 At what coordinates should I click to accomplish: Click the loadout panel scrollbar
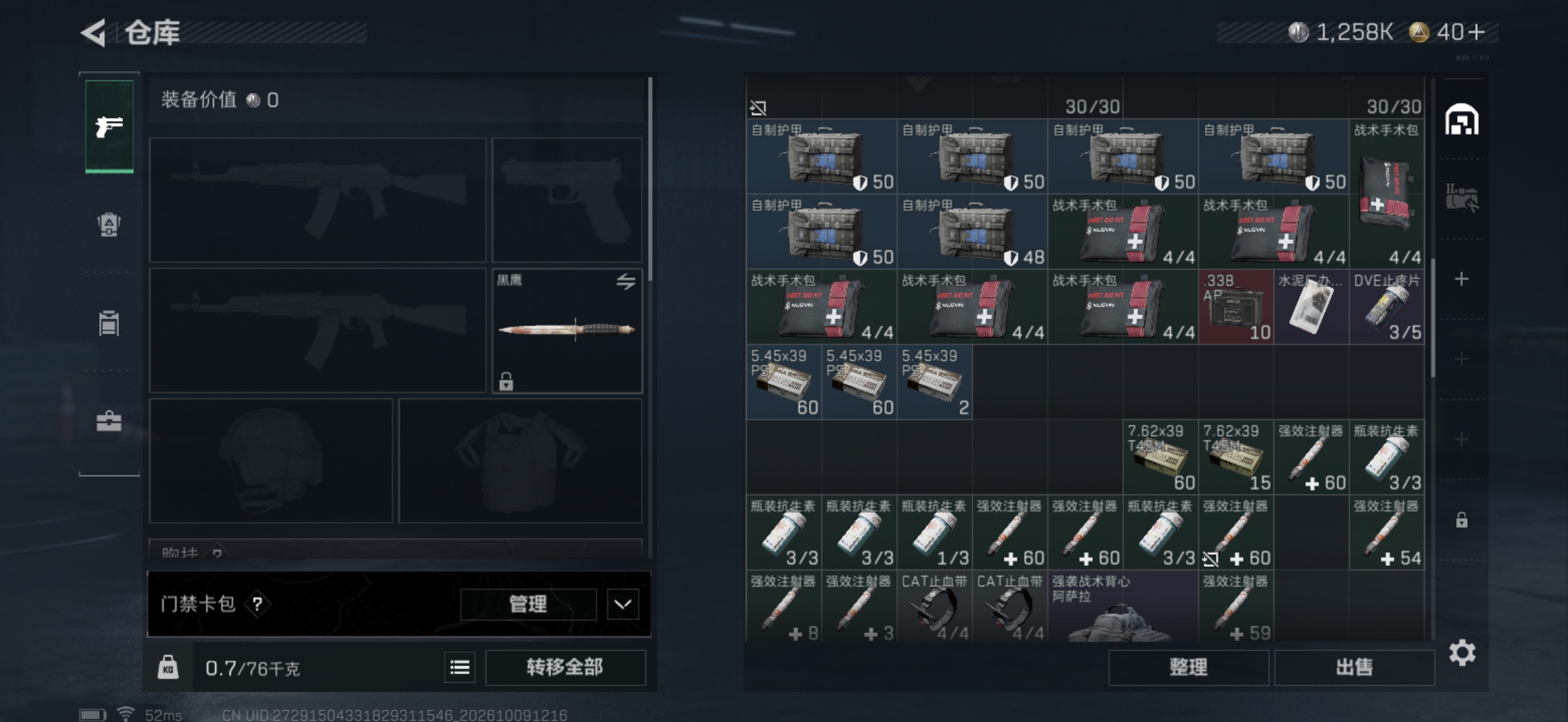pyautogui.click(x=650, y=178)
